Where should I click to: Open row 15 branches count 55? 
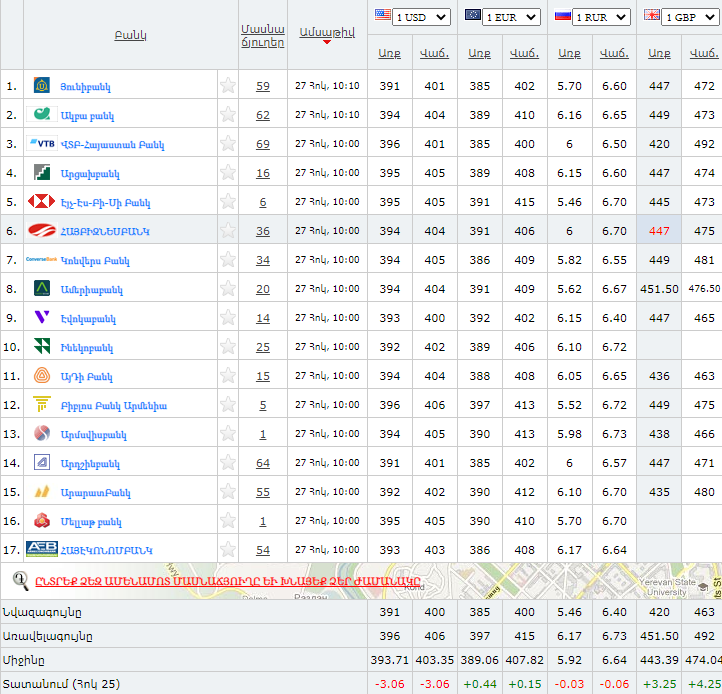coord(263,492)
